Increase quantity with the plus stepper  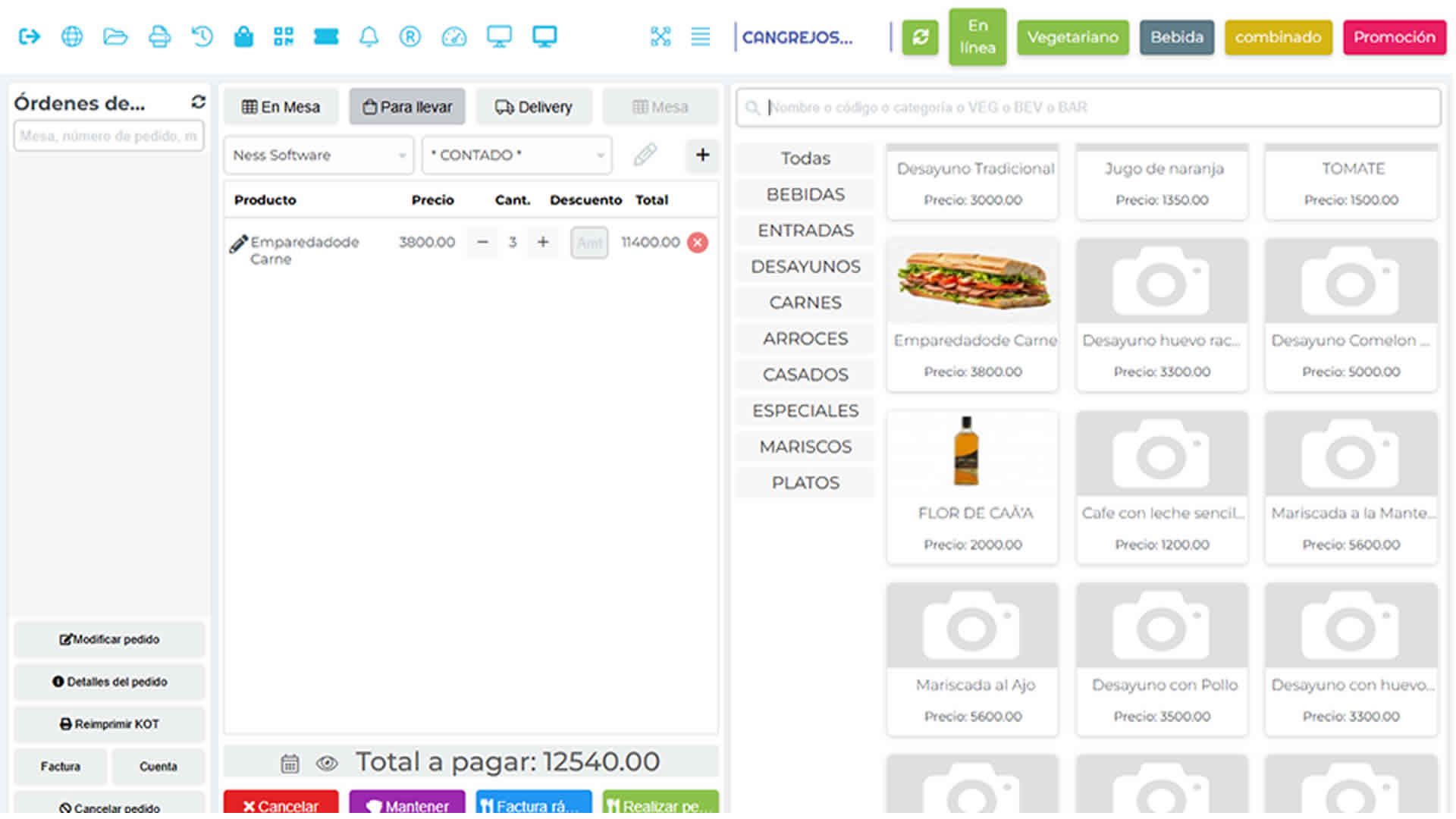(x=543, y=243)
